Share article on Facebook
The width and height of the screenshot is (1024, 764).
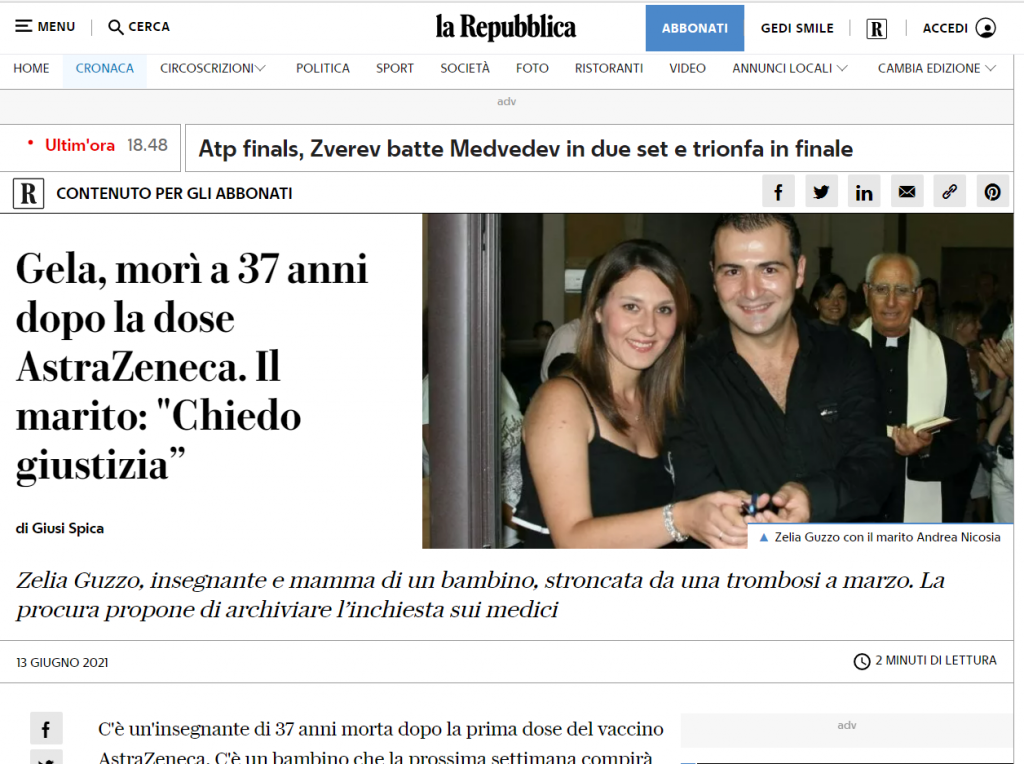click(778, 191)
